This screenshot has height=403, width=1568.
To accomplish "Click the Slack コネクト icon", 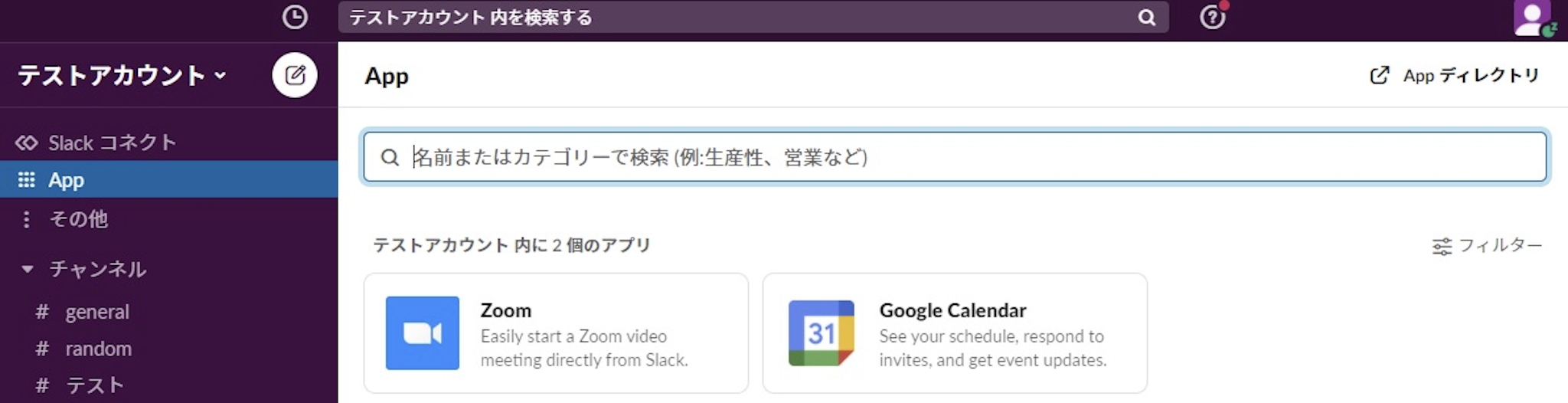I will 26,143.
